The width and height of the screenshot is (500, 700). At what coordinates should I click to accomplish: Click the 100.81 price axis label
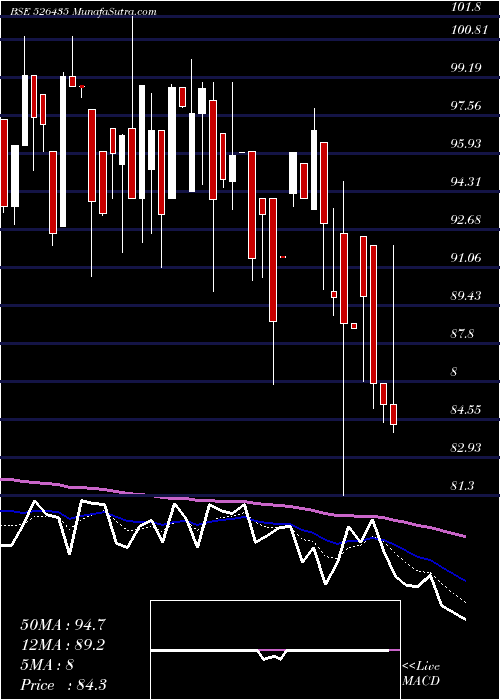469,31
